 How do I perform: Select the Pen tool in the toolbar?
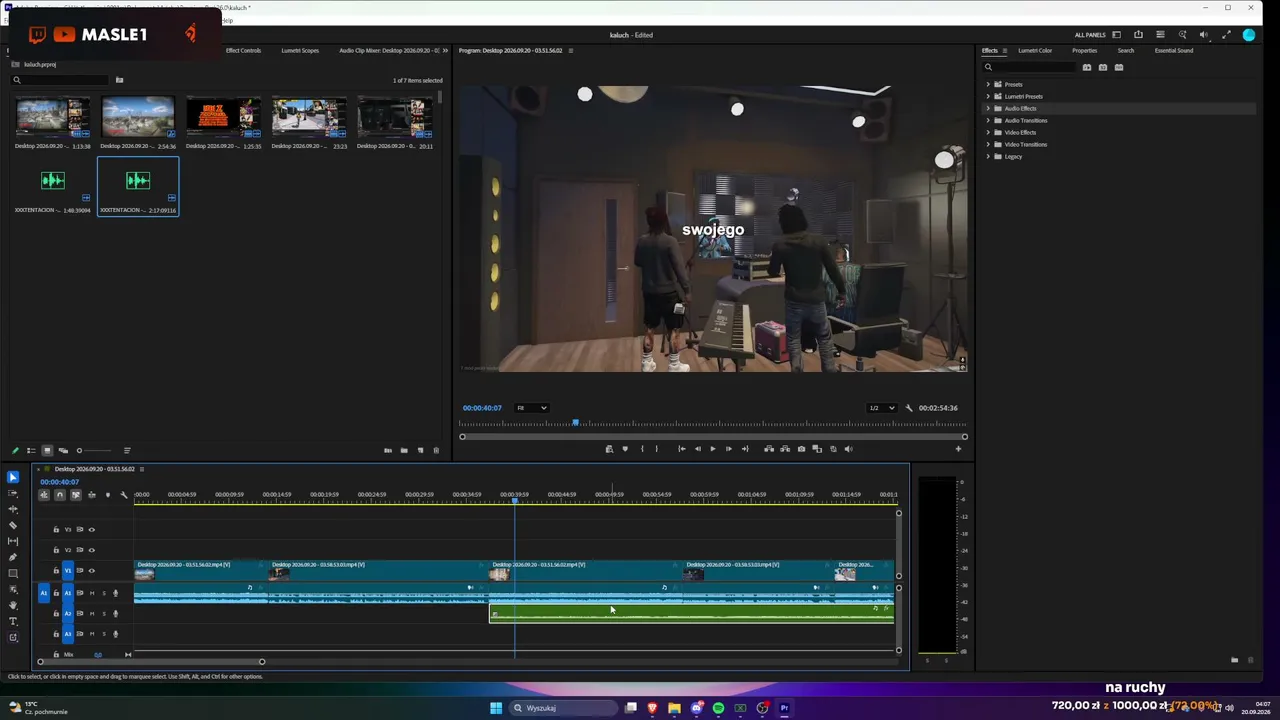[13, 557]
